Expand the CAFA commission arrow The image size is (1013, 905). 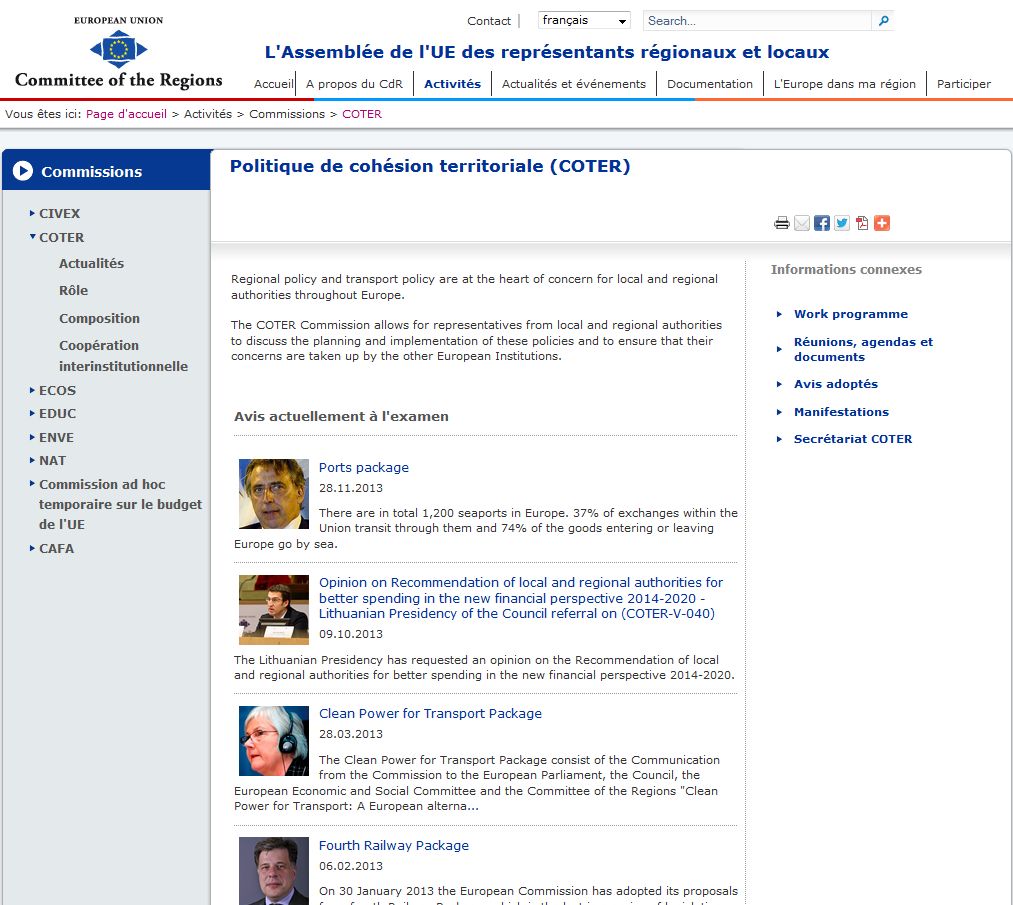[32, 548]
